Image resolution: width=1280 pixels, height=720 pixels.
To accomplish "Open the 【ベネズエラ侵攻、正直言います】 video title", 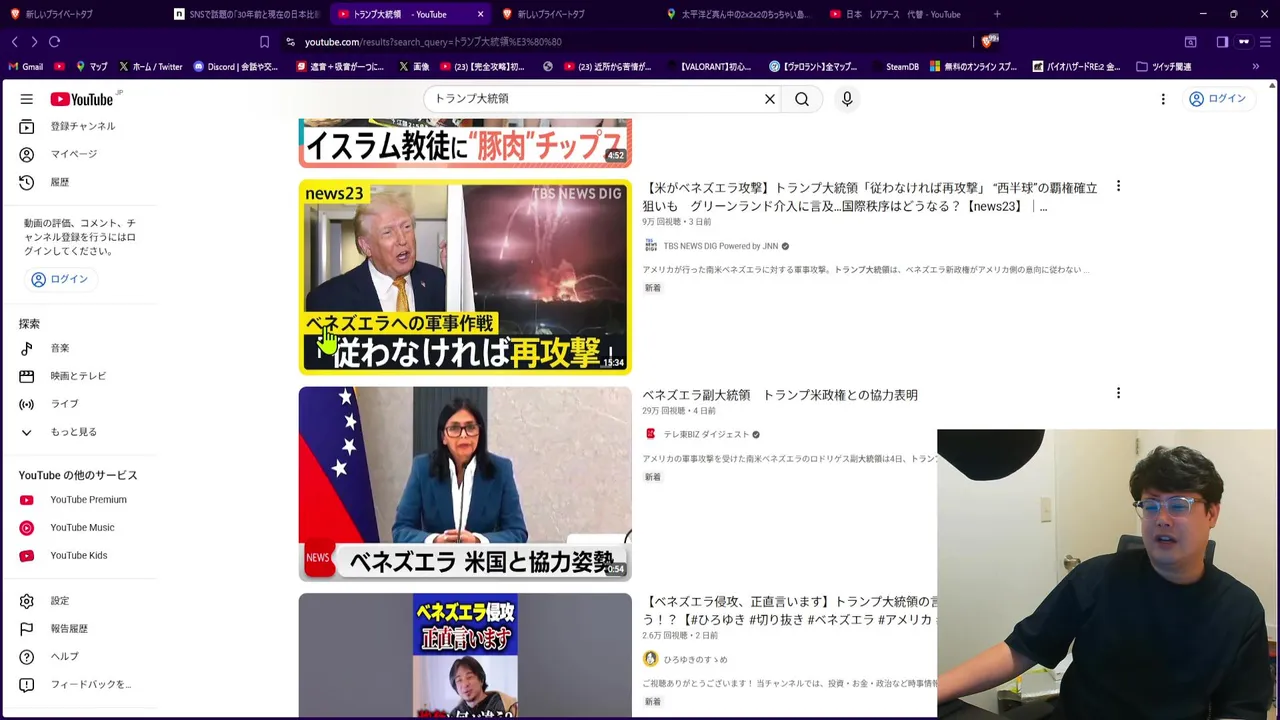I will click(x=790, y=610).
